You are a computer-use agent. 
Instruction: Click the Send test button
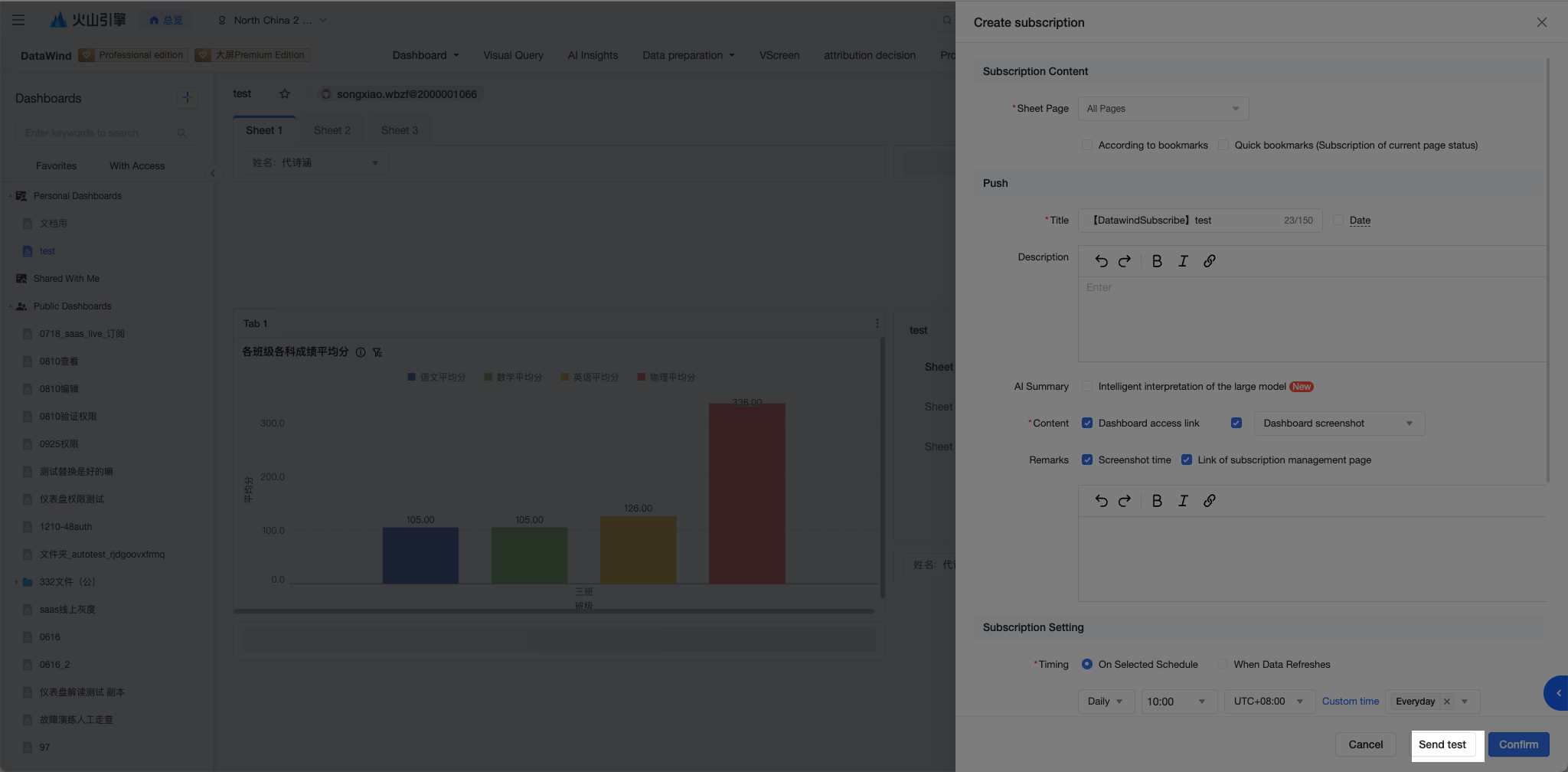[1442, 744]
